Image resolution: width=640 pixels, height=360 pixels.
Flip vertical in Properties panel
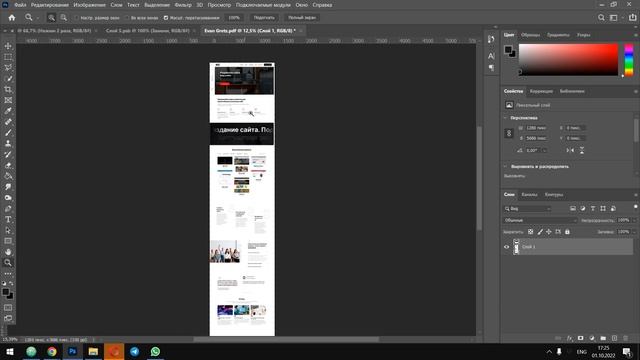(582, 150)
